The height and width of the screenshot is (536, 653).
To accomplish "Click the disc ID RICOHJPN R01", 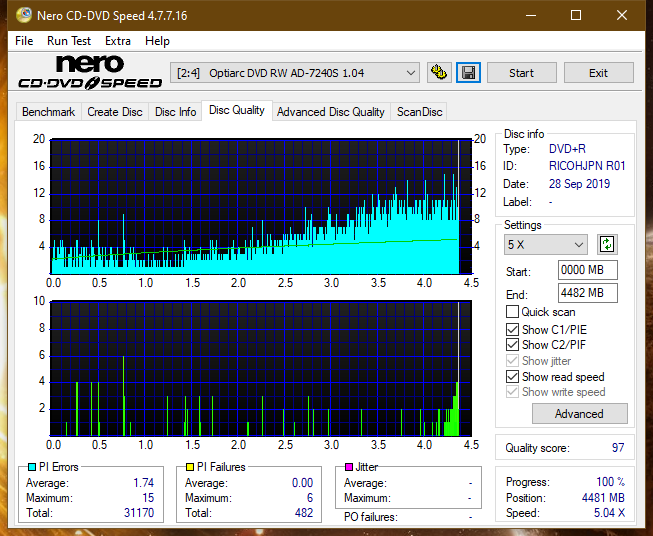I will tap(587, 166).
